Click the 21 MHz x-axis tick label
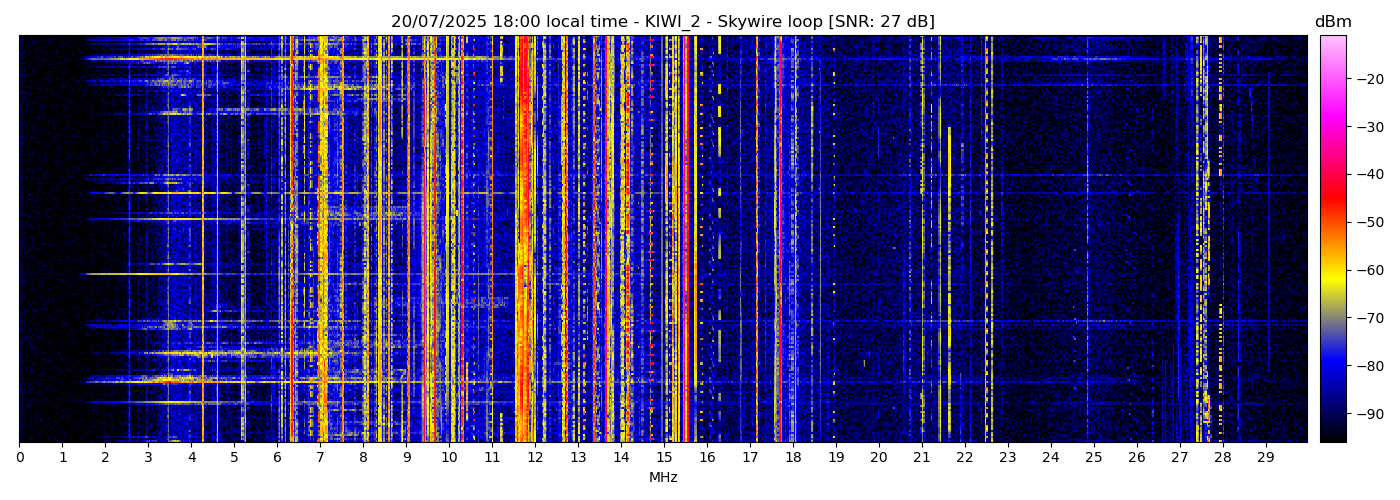This screenshot has width=1400, height=500. (921, 458)
